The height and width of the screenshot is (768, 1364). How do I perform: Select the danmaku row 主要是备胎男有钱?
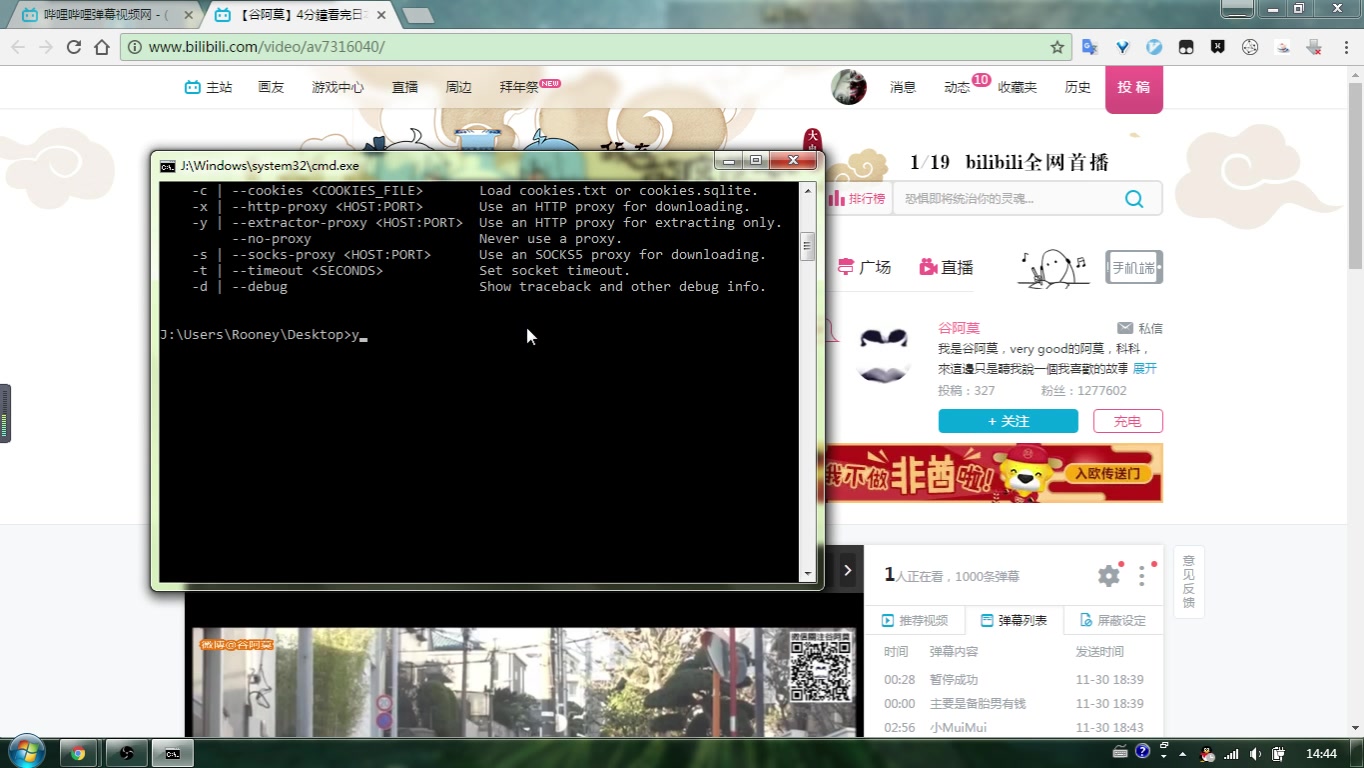(1014, 704)
